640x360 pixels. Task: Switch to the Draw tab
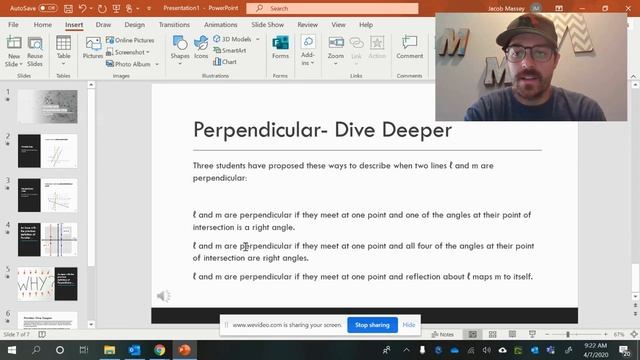tap(103, 24)
